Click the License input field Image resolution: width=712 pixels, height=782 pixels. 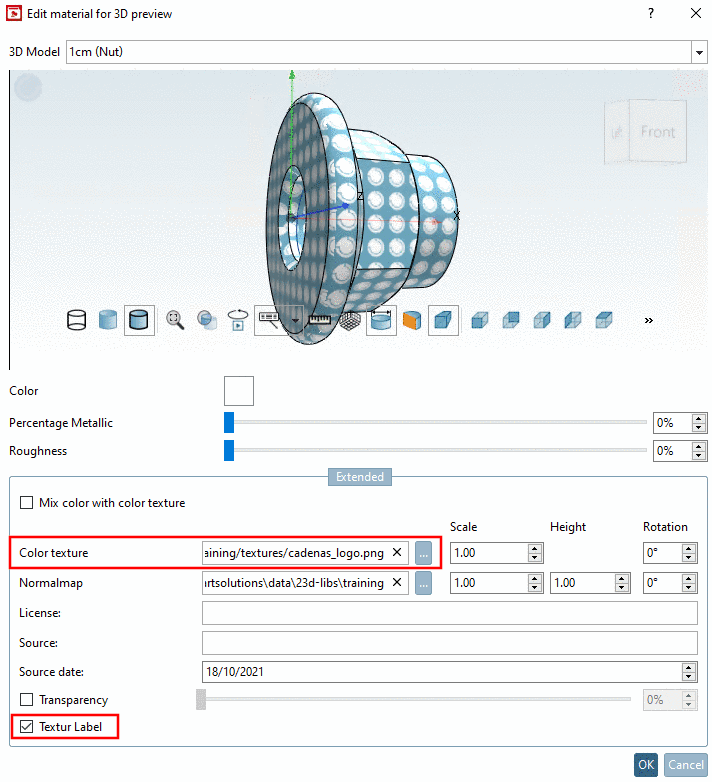coord(449,613)
